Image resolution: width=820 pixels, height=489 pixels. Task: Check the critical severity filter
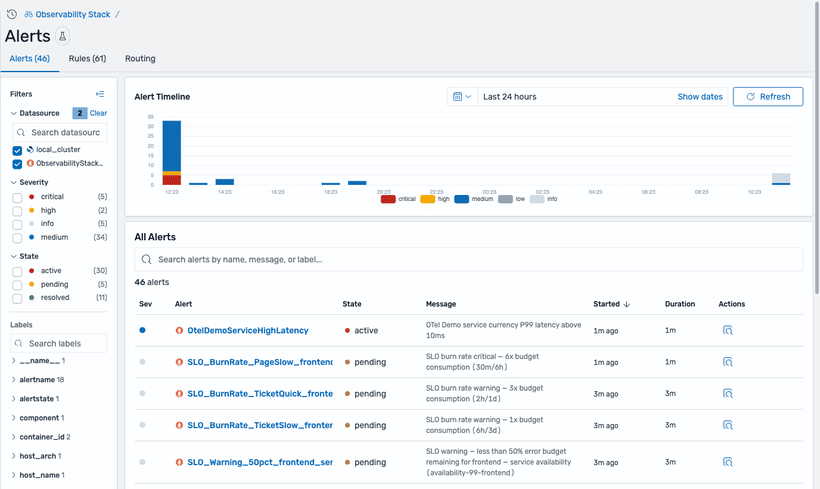point(17,198)
